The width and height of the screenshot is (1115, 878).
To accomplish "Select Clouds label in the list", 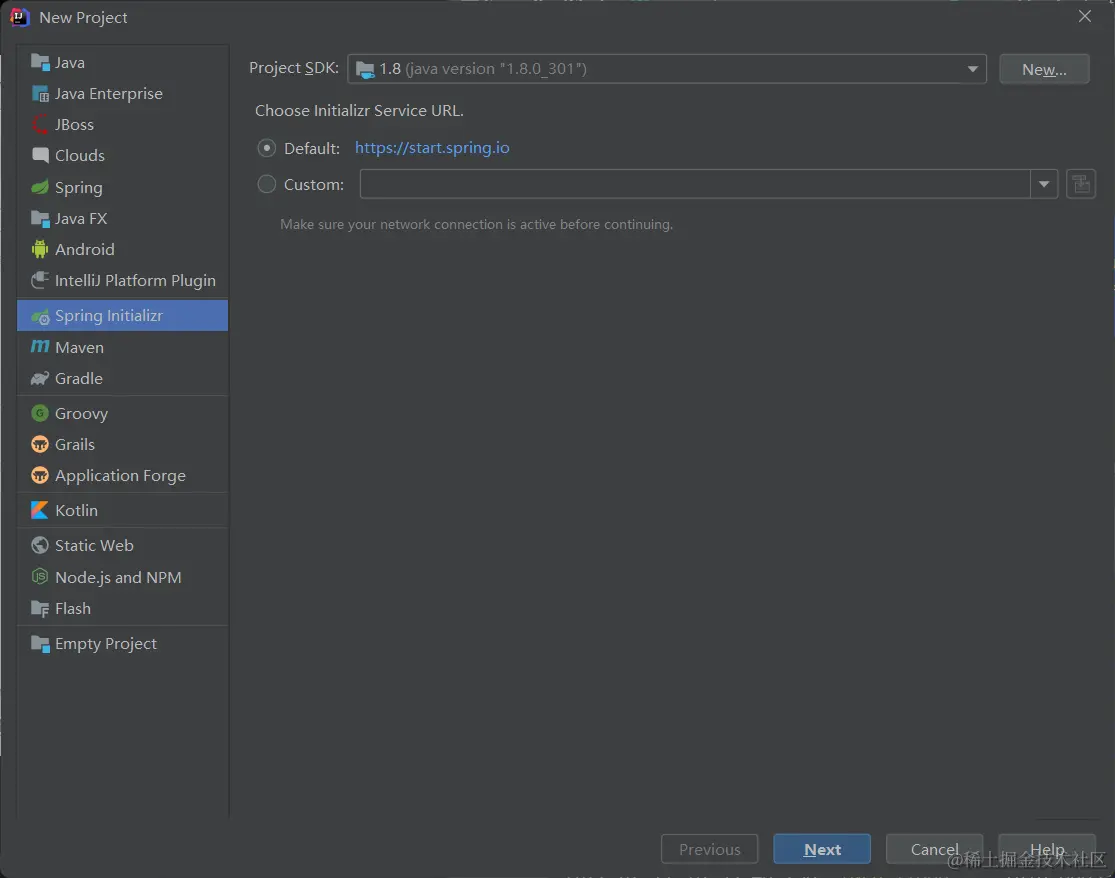I will coord(80,156).
